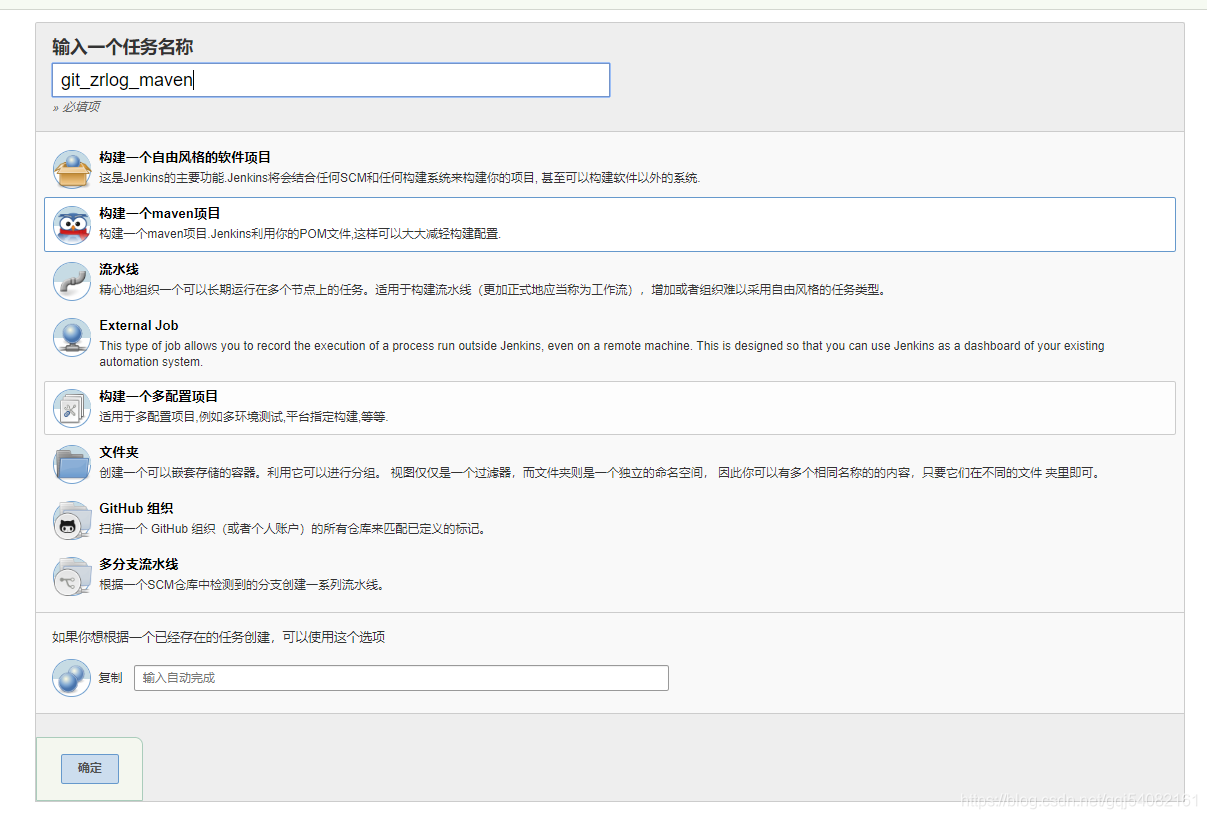Click the GitHub 组织 octocat icon

(x=72, y=520)
